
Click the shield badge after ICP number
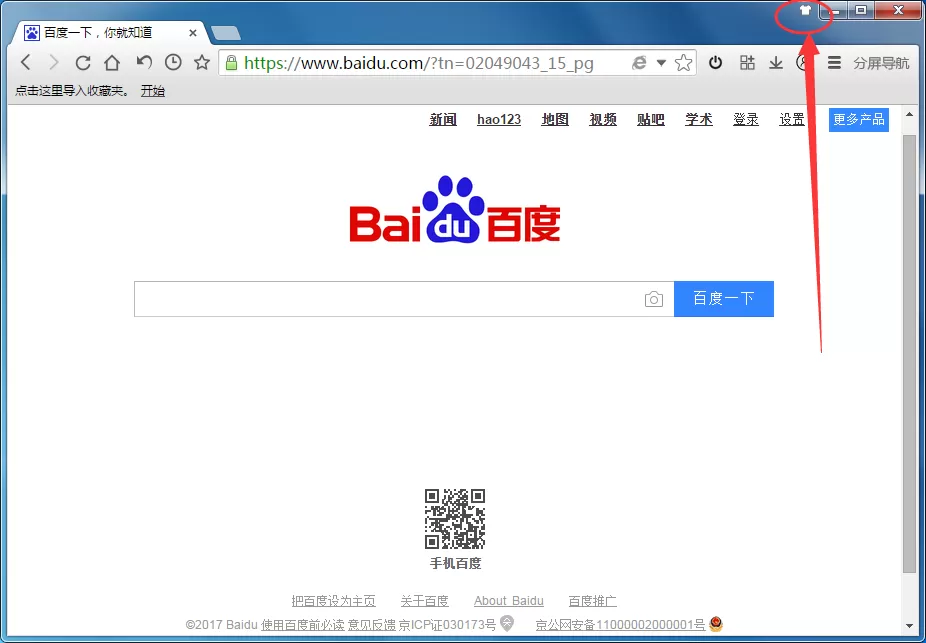click(x=507, y=623)
